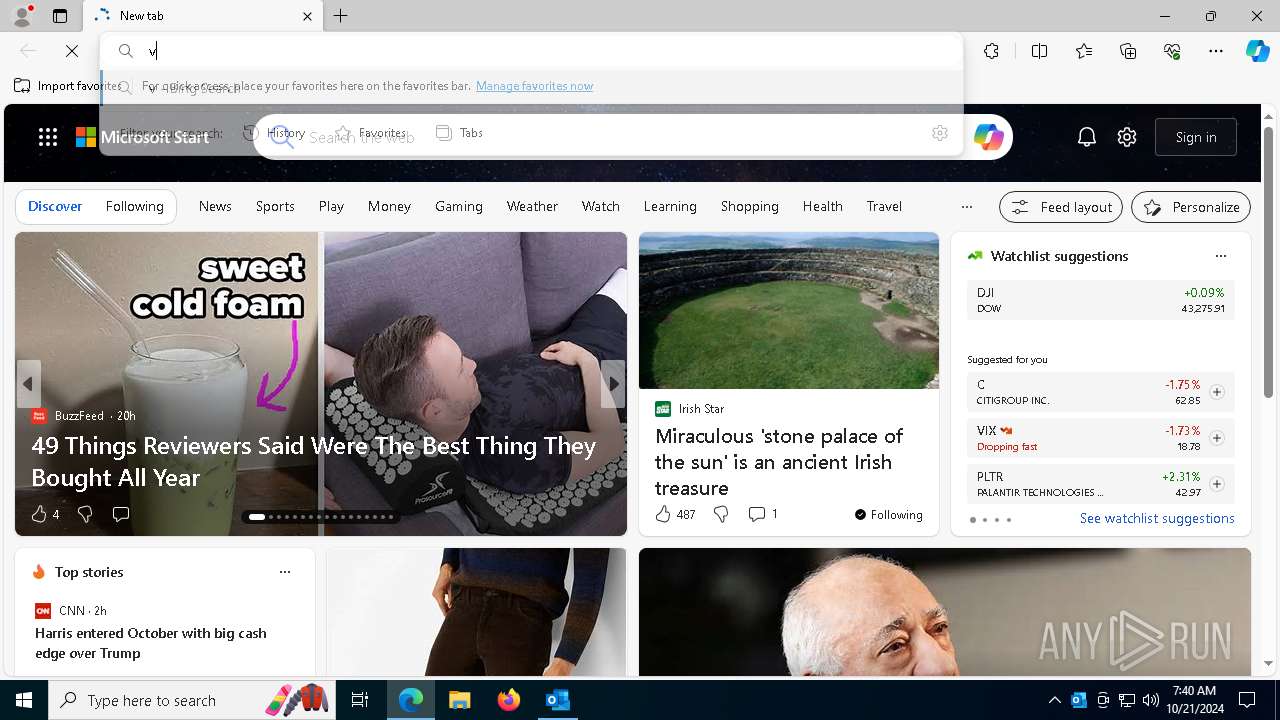
Task: Open the Shopping category
Action: coord(749,206)
